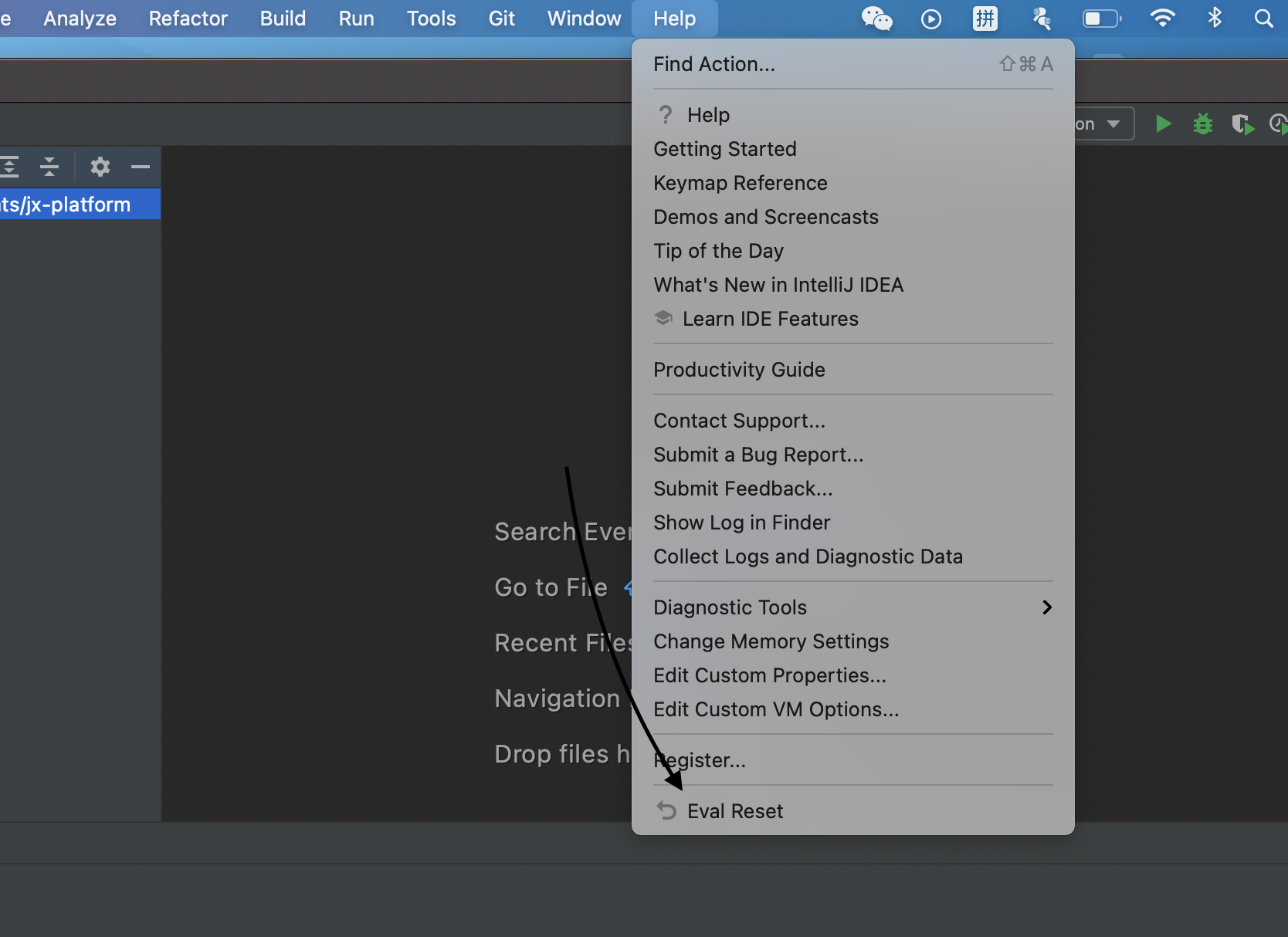Screen dimensions: 1288x937
Task: Open Keymap Reference
Action: coord(853,183)
